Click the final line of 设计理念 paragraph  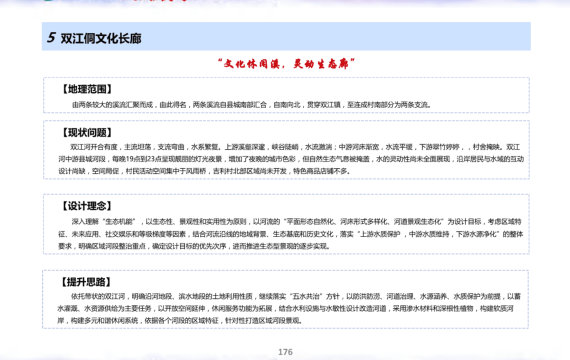194,246
